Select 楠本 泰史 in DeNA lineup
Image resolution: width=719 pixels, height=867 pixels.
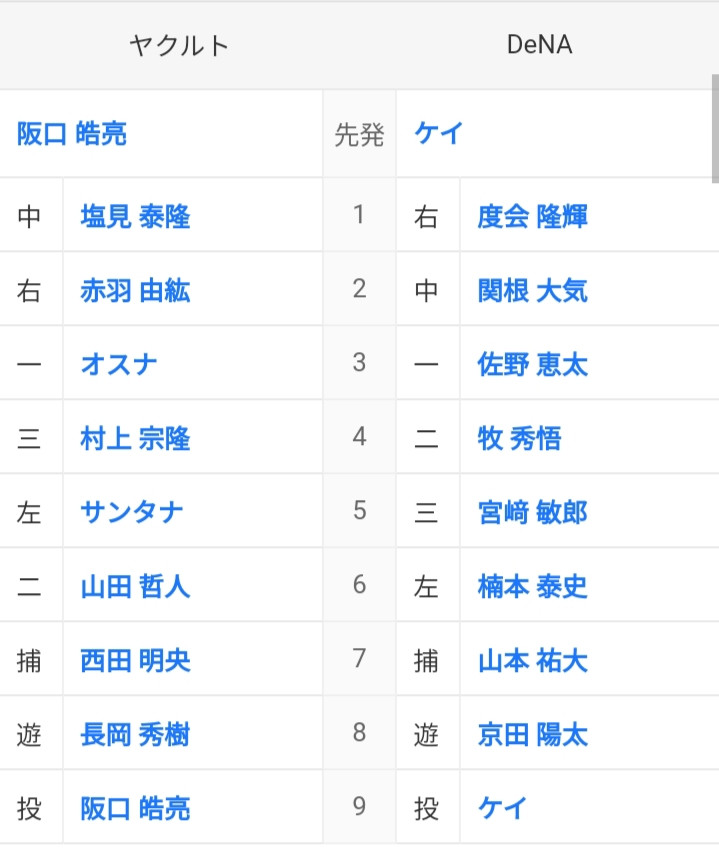(533, 586)
